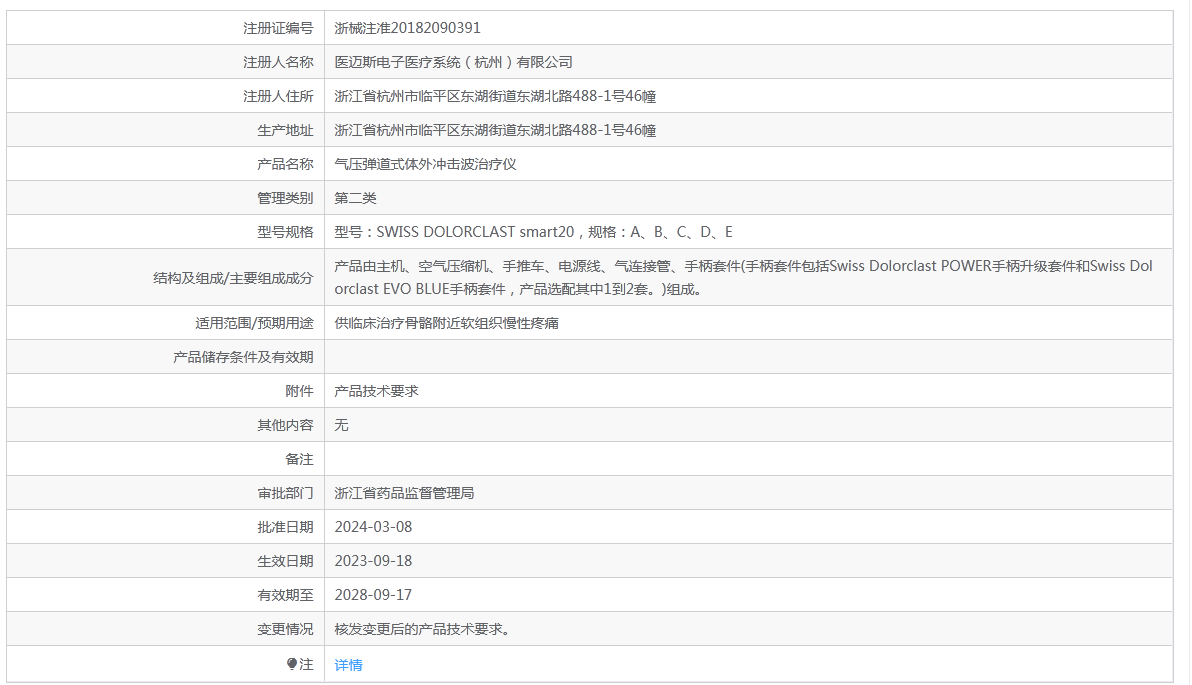This screenshot has height=685, width=1192.
Task: Click the change text 核发变更后的产品技术要求。
Action: coord(423,630)
